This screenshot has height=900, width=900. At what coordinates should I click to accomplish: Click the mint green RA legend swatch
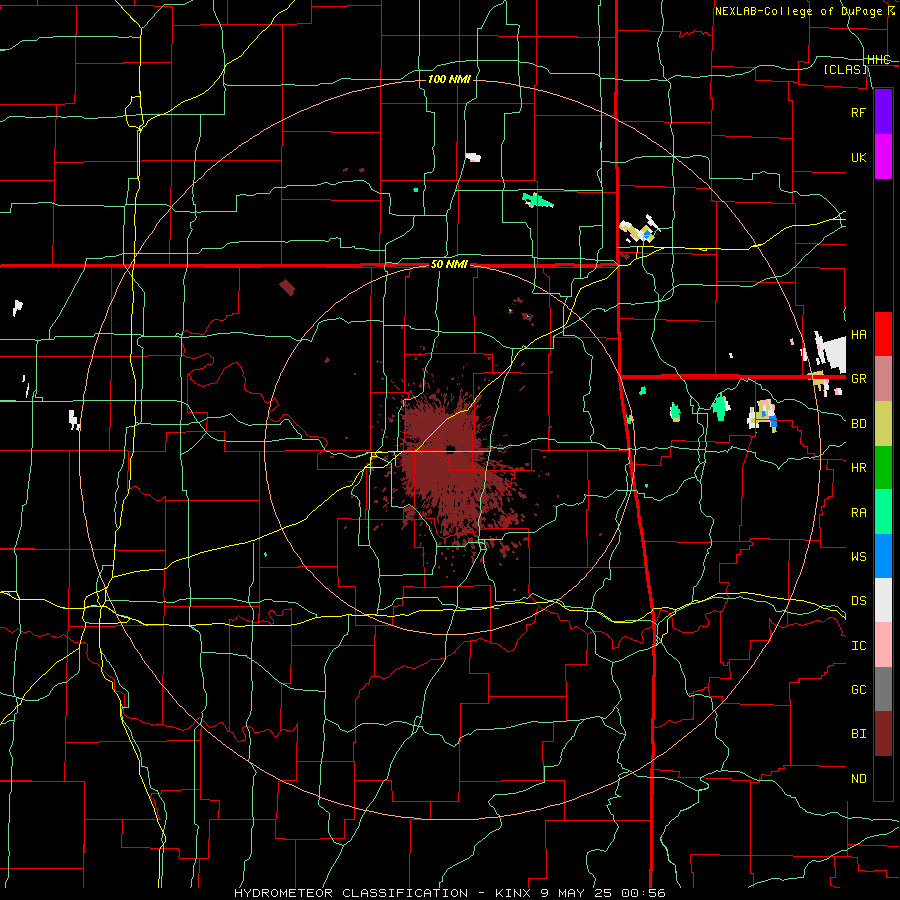click(x=883, y=512)
